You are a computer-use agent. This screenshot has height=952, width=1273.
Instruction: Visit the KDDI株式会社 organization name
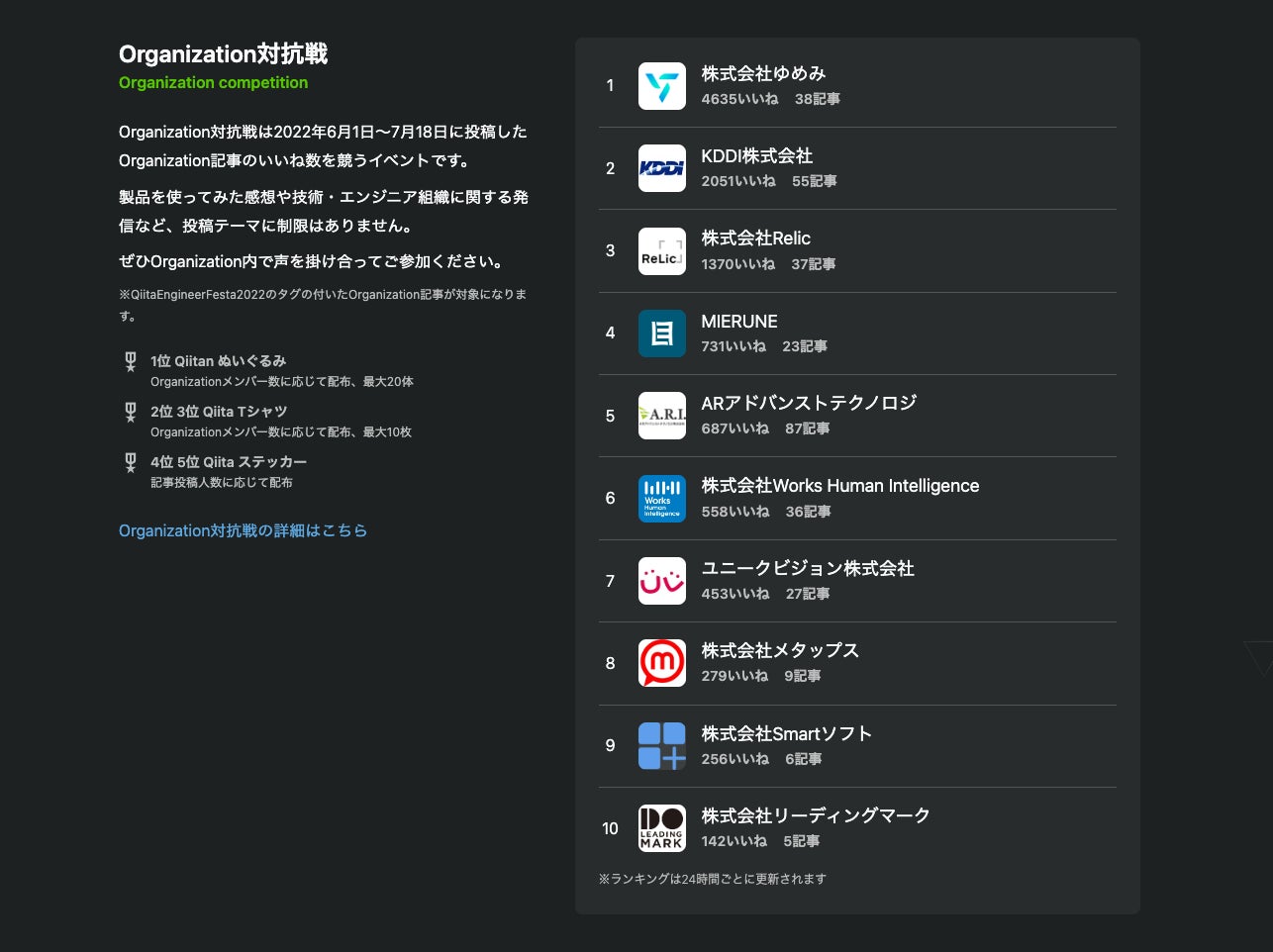756,155
